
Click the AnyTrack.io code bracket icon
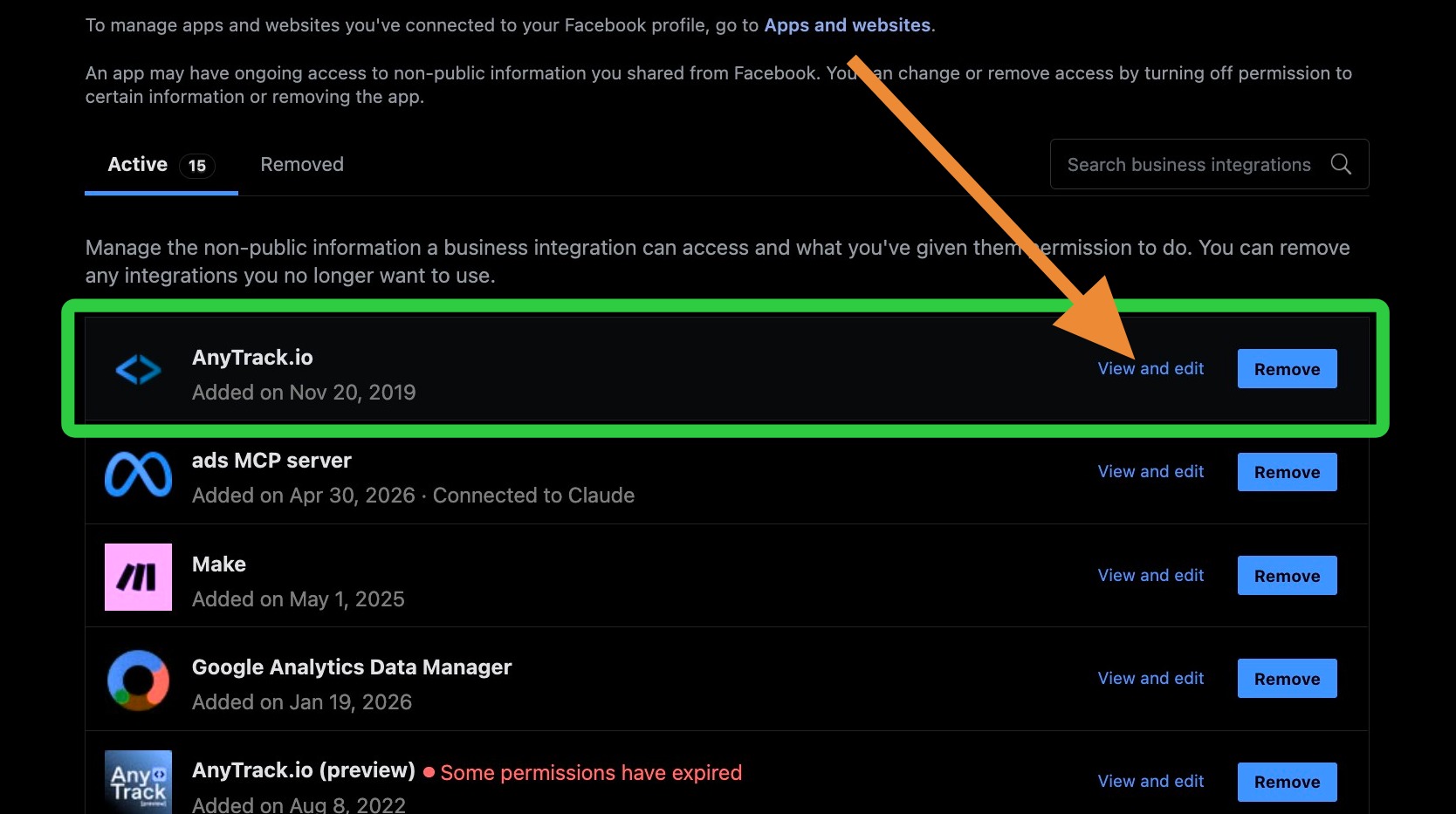(138, 370)
